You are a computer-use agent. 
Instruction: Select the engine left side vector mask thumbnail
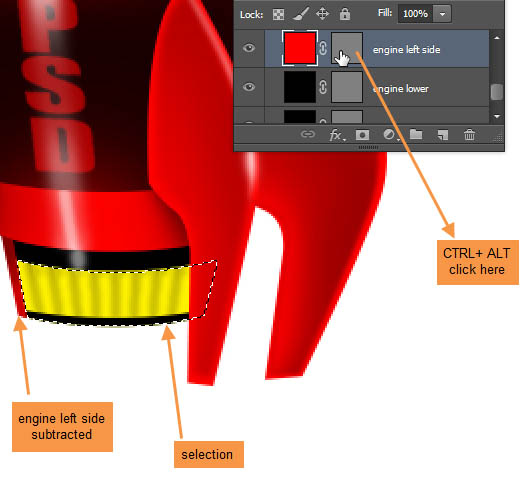pyautogui.click(x=347, y=48)
